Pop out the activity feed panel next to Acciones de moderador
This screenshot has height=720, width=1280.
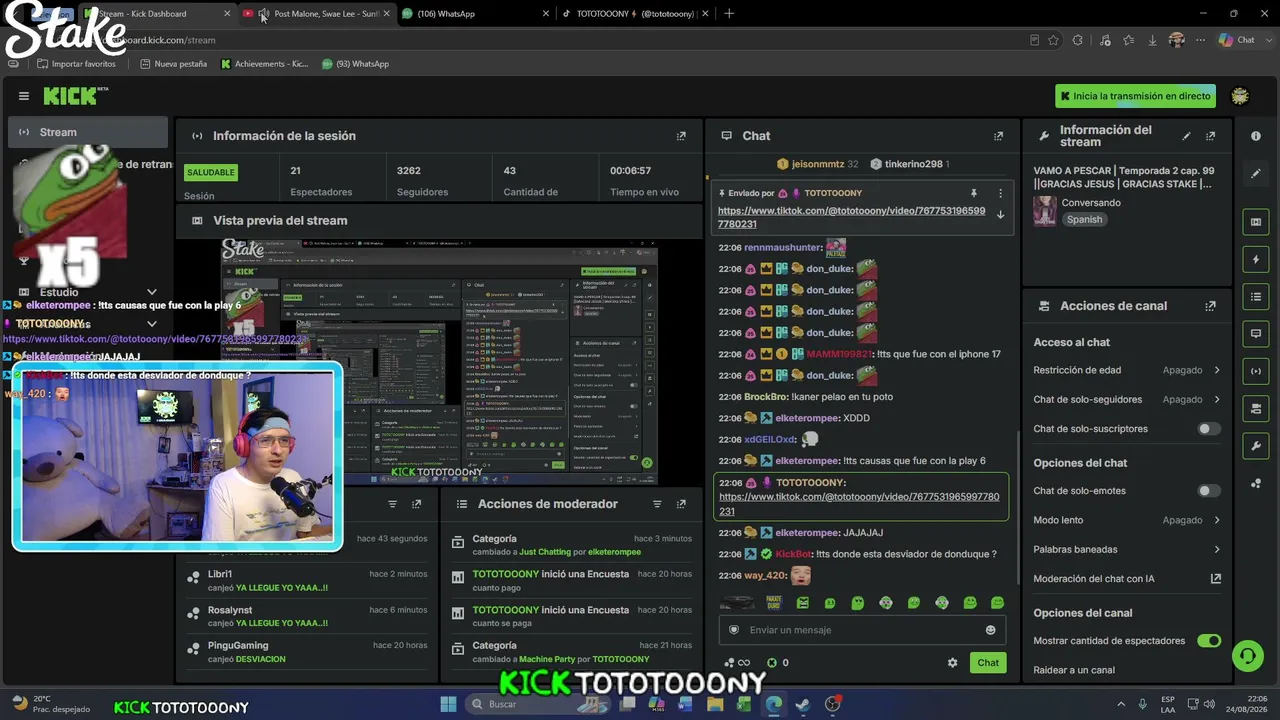click(x=417, y=504)
